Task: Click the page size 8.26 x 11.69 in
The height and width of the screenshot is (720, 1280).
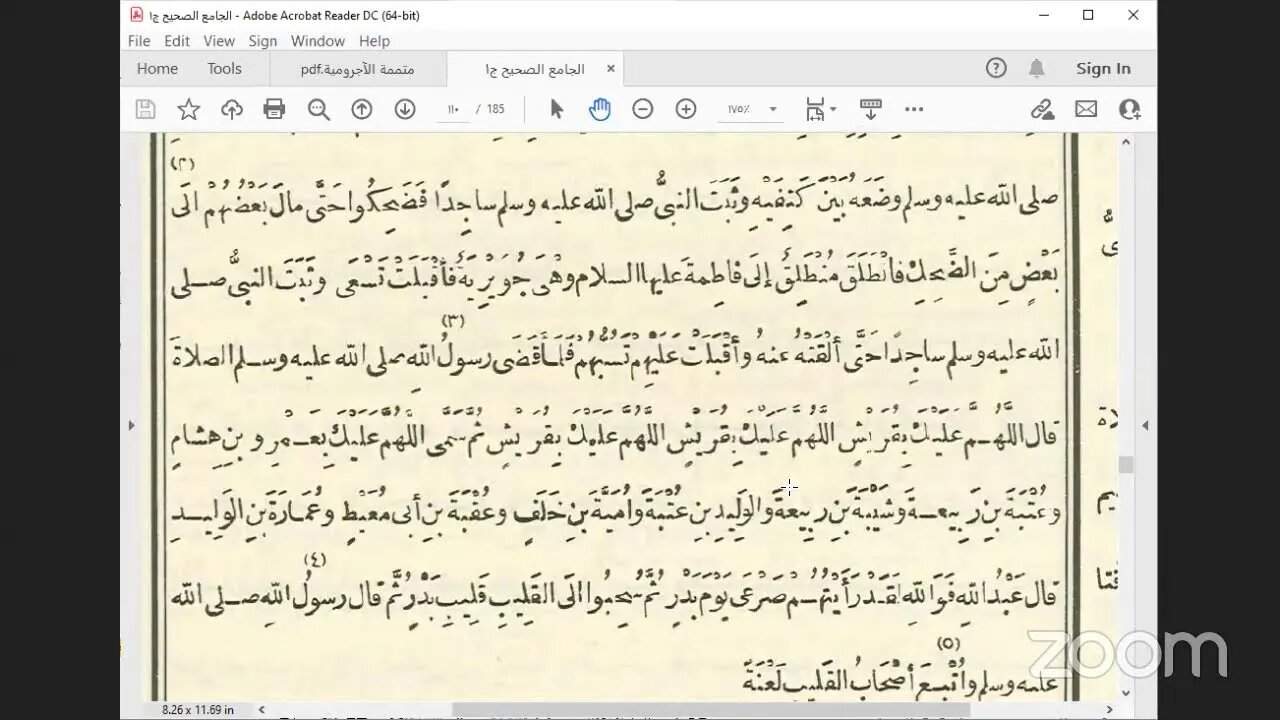Action: pyautogui.click(x=198, y=709)
